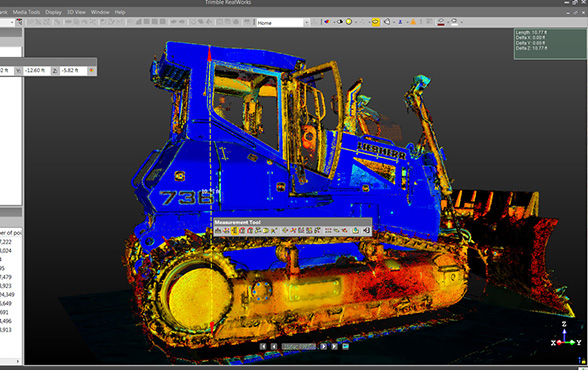Click first icon in Measurement Tool bar
Screen dimensions: 588x370
tap(218, 231)
